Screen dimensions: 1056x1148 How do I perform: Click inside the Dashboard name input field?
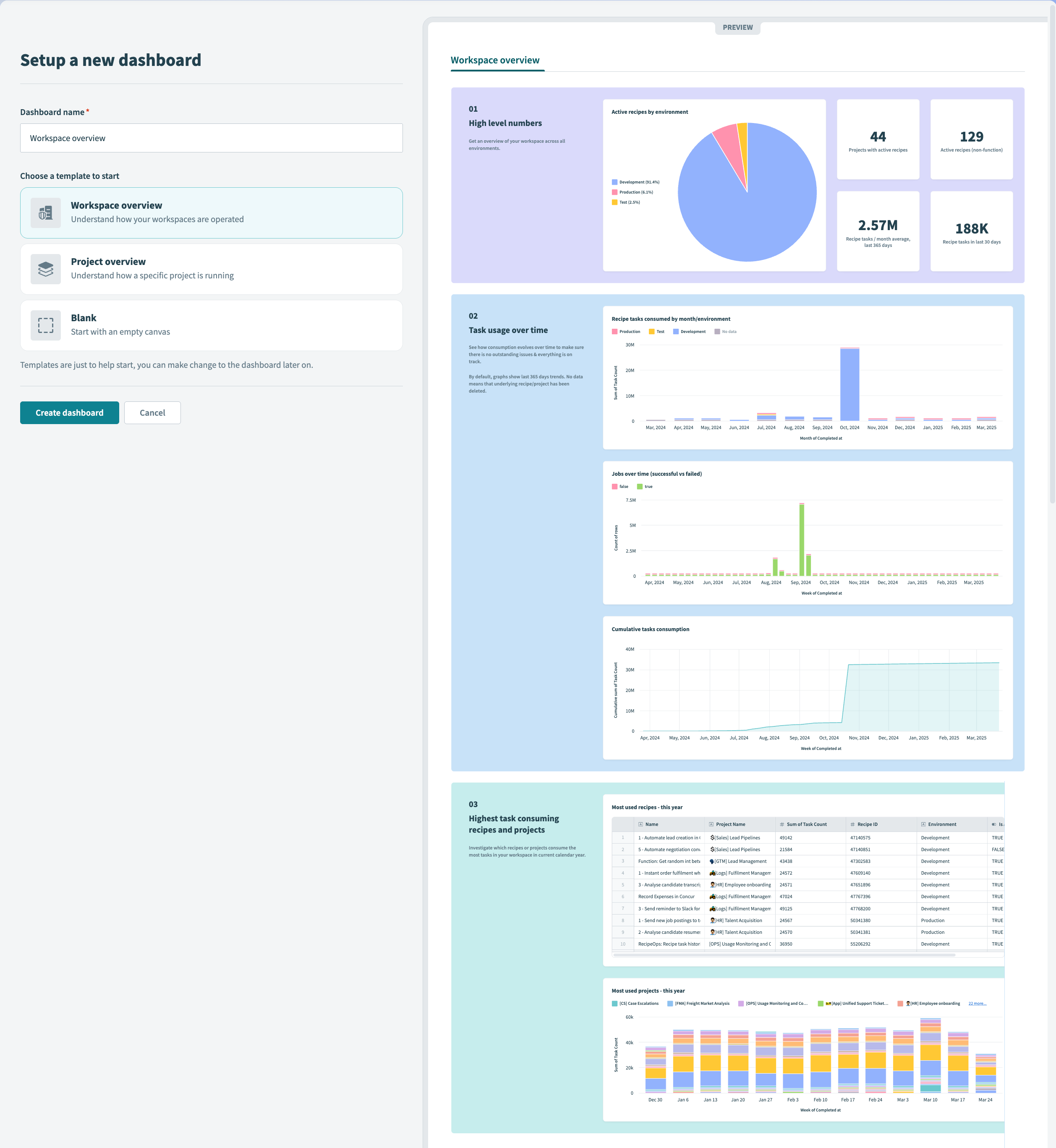pyautogui.click(x=212, y=138)
